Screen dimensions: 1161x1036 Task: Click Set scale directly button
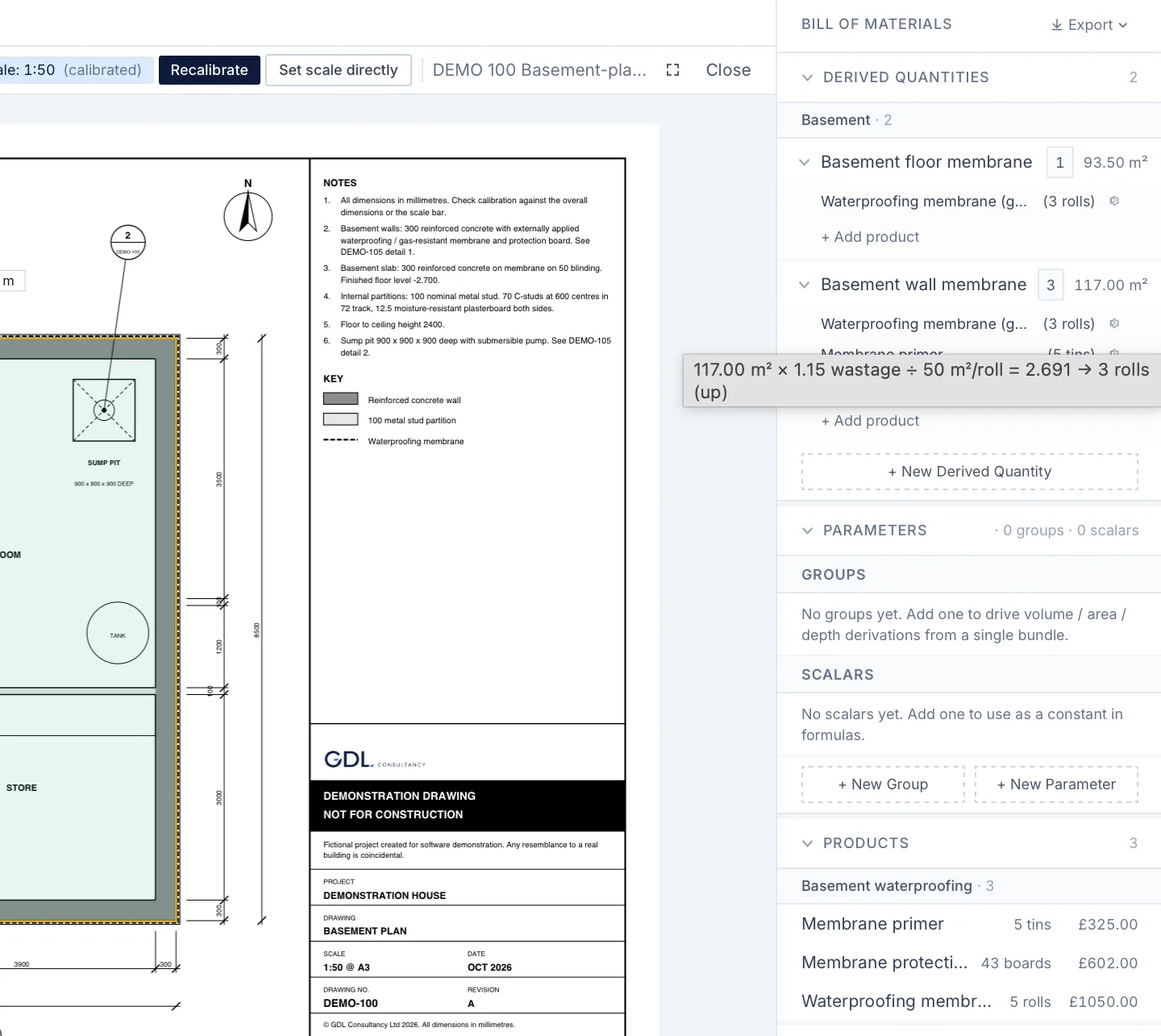(339, 70)
